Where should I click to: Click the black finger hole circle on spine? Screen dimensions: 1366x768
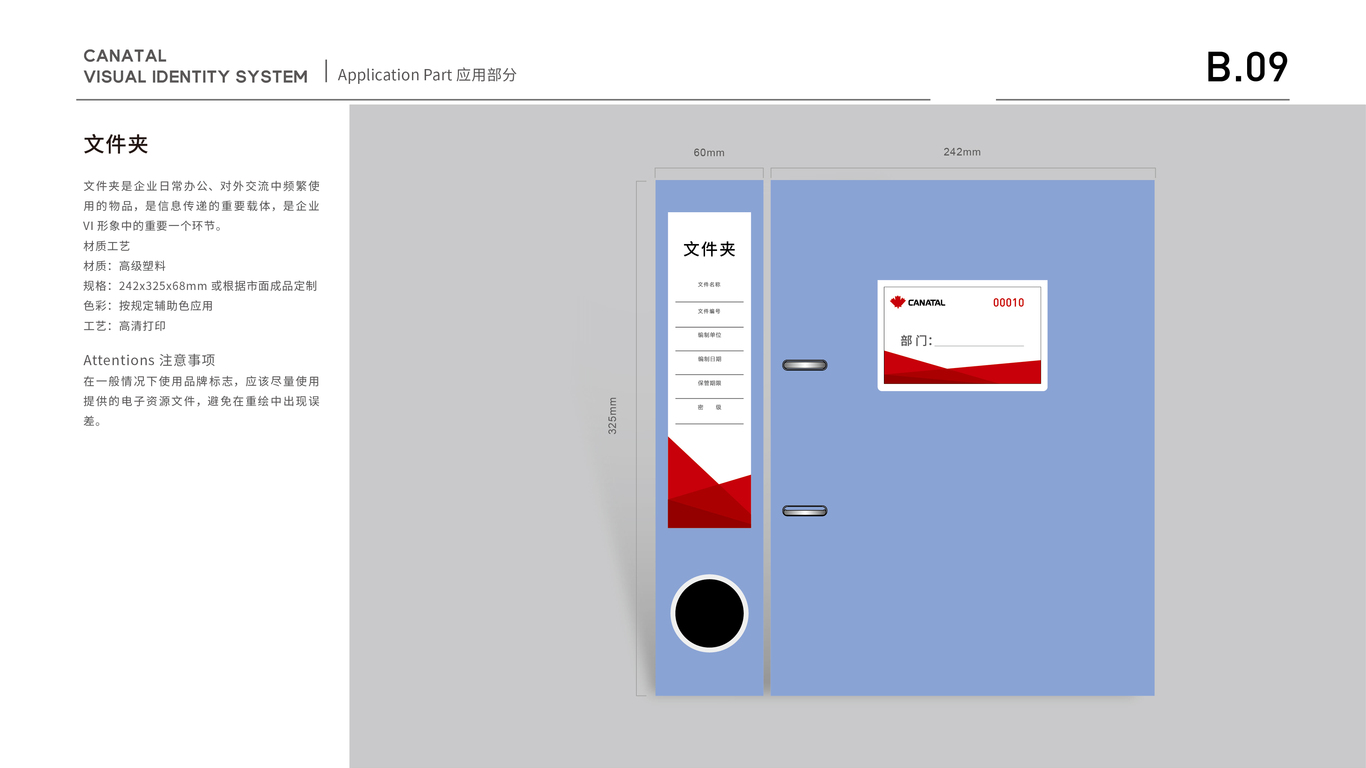[709, 613]
